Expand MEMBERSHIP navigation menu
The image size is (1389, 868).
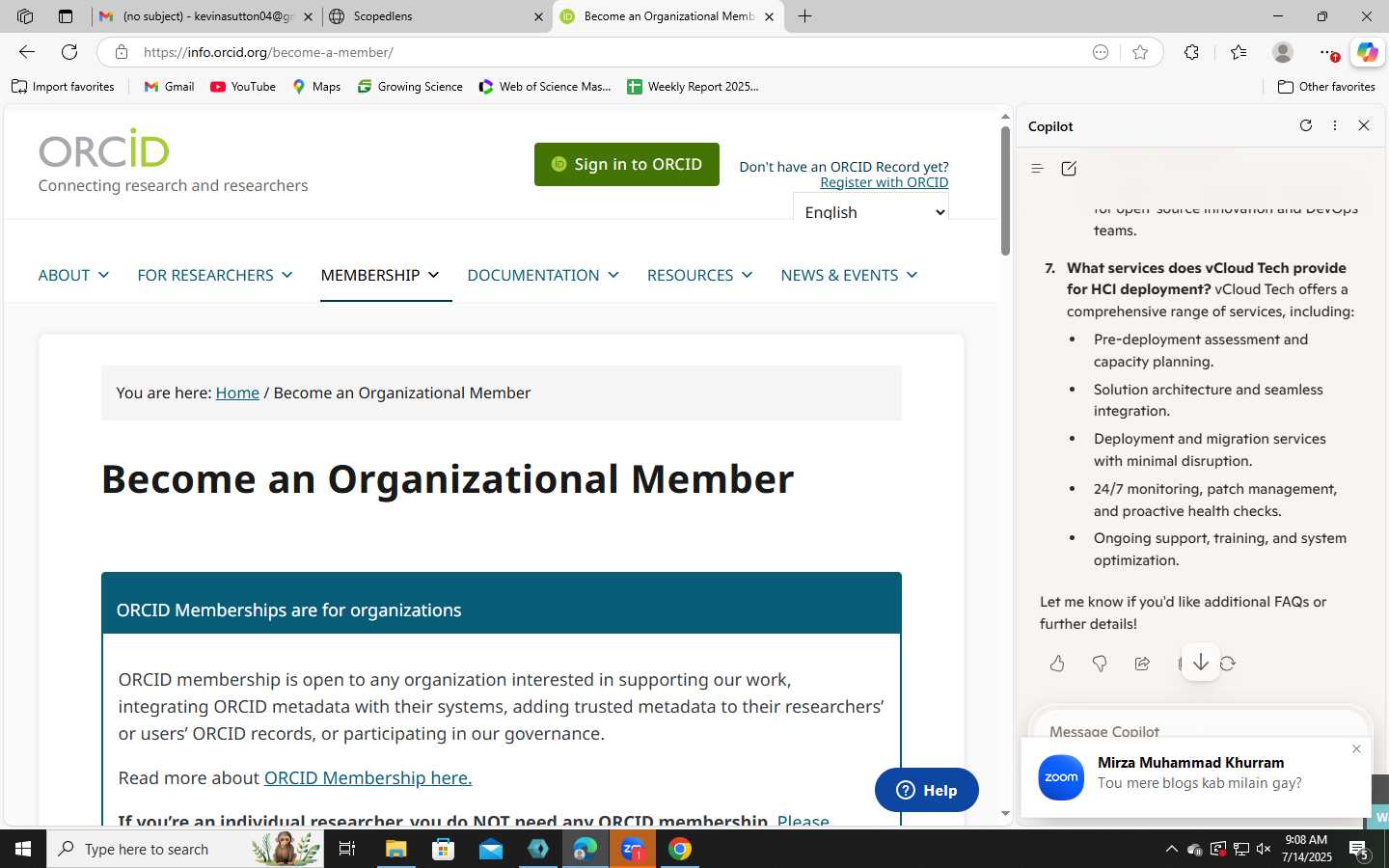(380, 275)
